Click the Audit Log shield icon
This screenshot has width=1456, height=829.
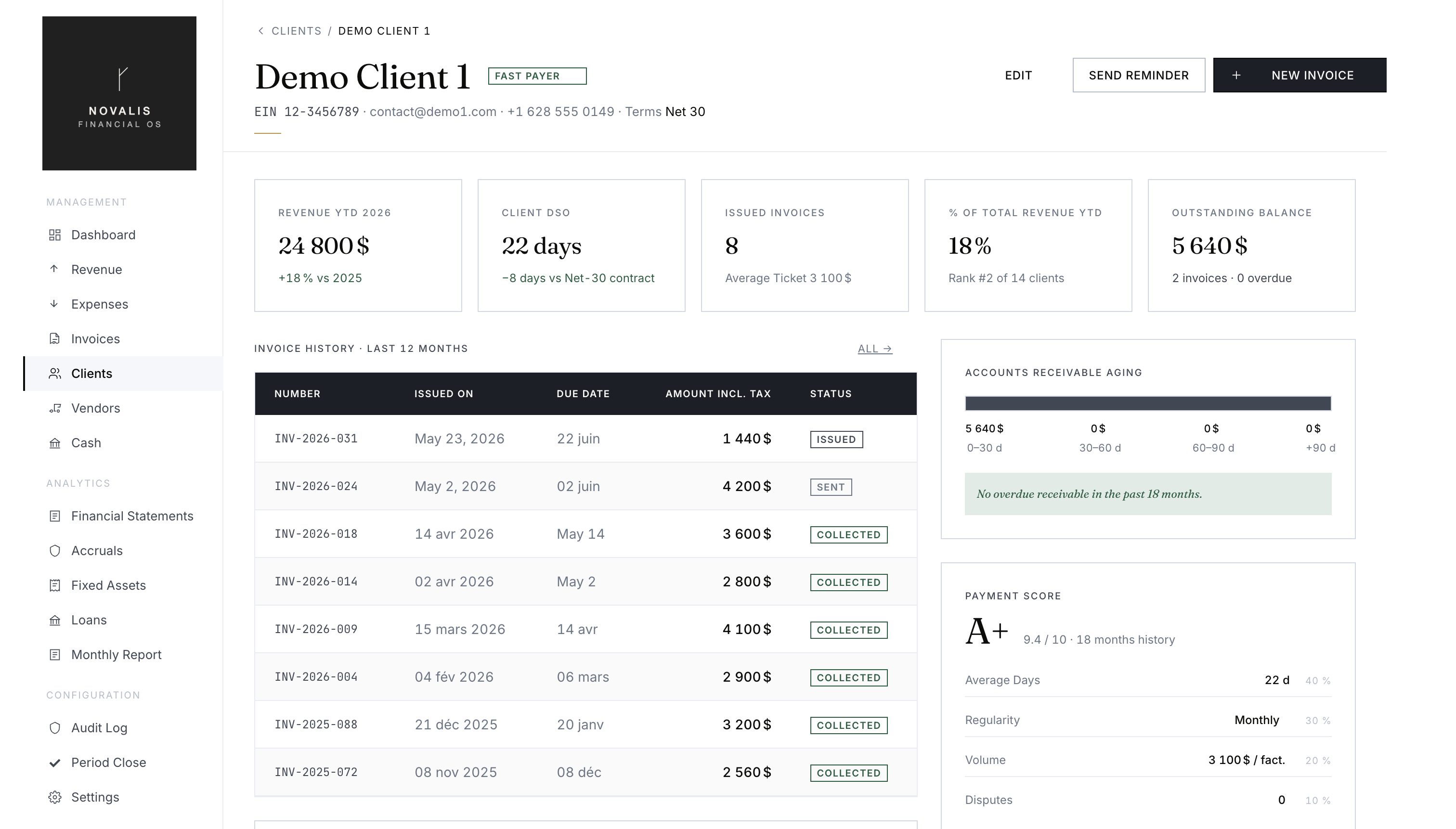click(x=55, y=727)
